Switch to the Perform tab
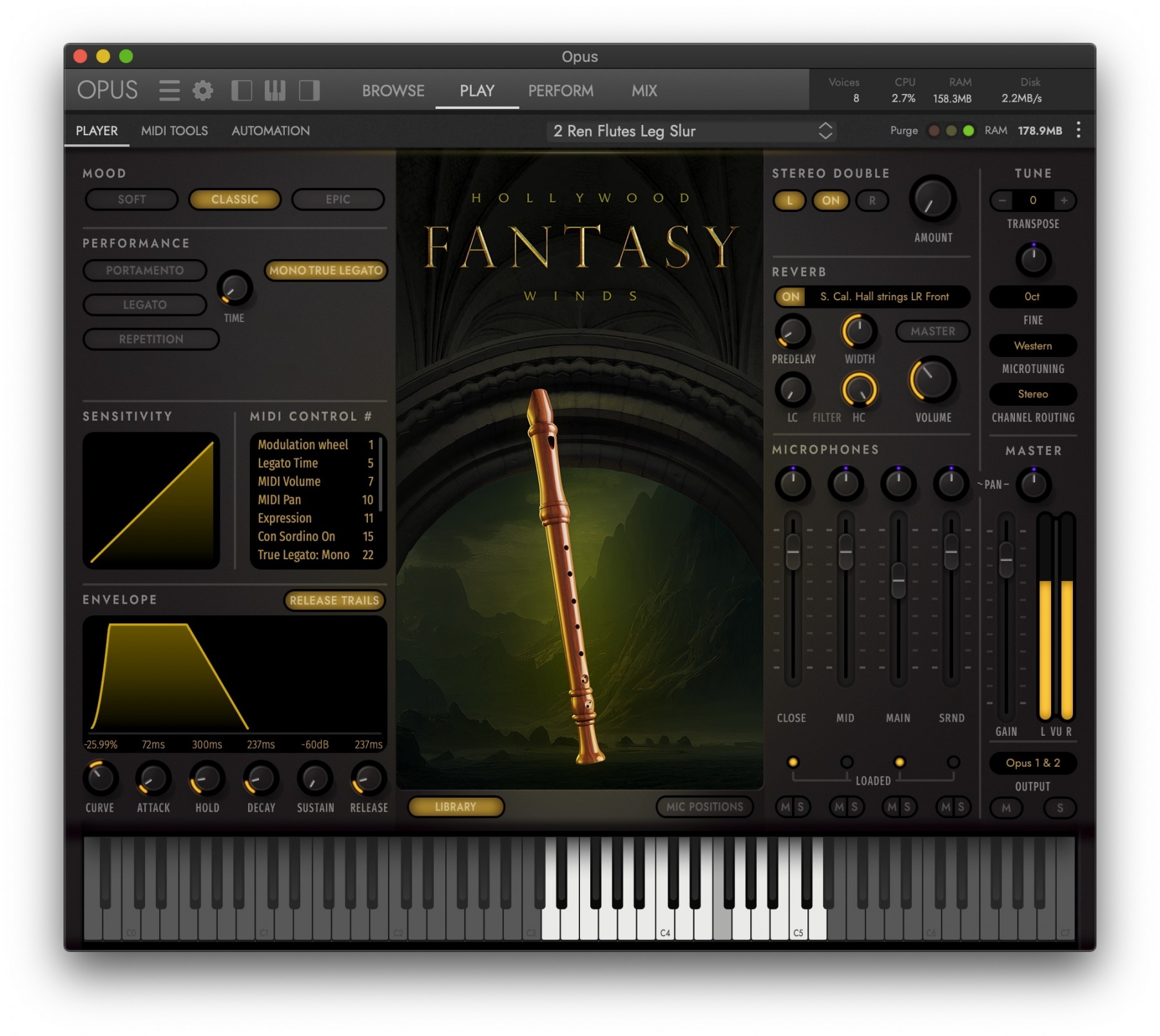 coord(561,91)
